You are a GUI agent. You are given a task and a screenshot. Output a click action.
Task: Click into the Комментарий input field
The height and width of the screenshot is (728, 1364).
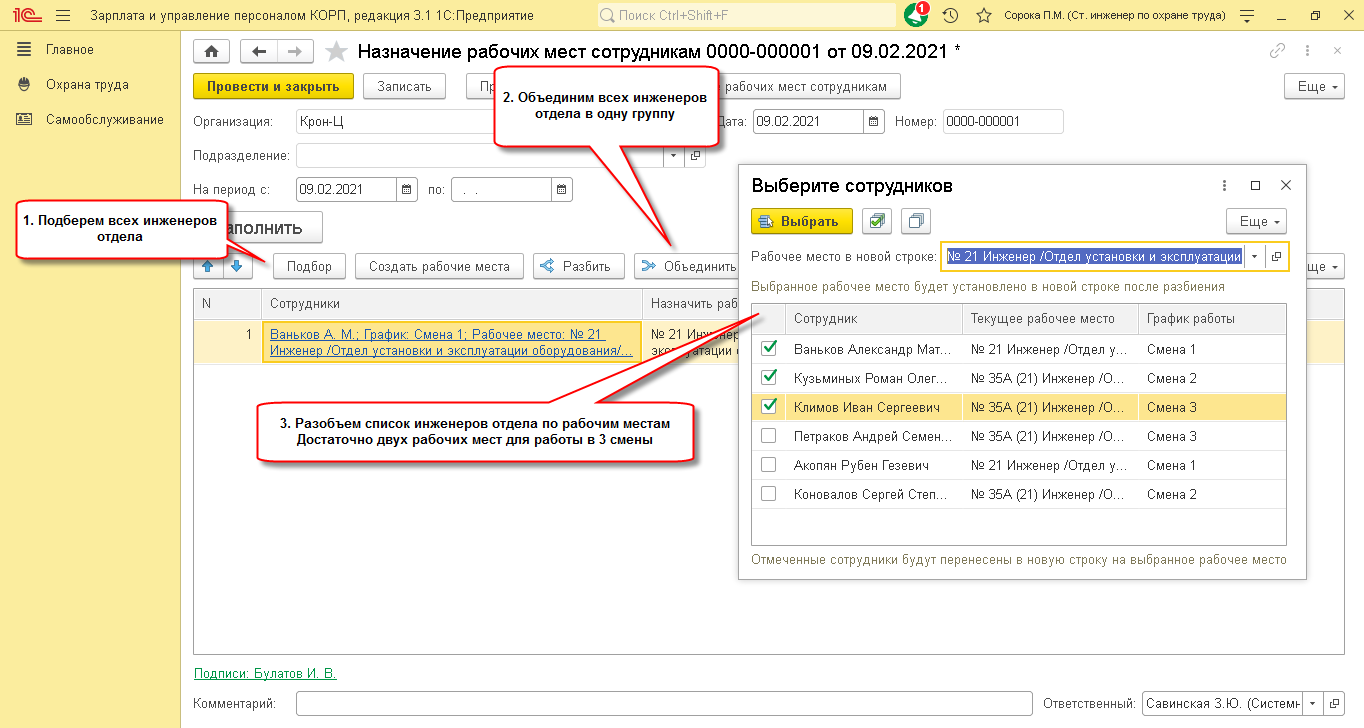tap(664, 704)
